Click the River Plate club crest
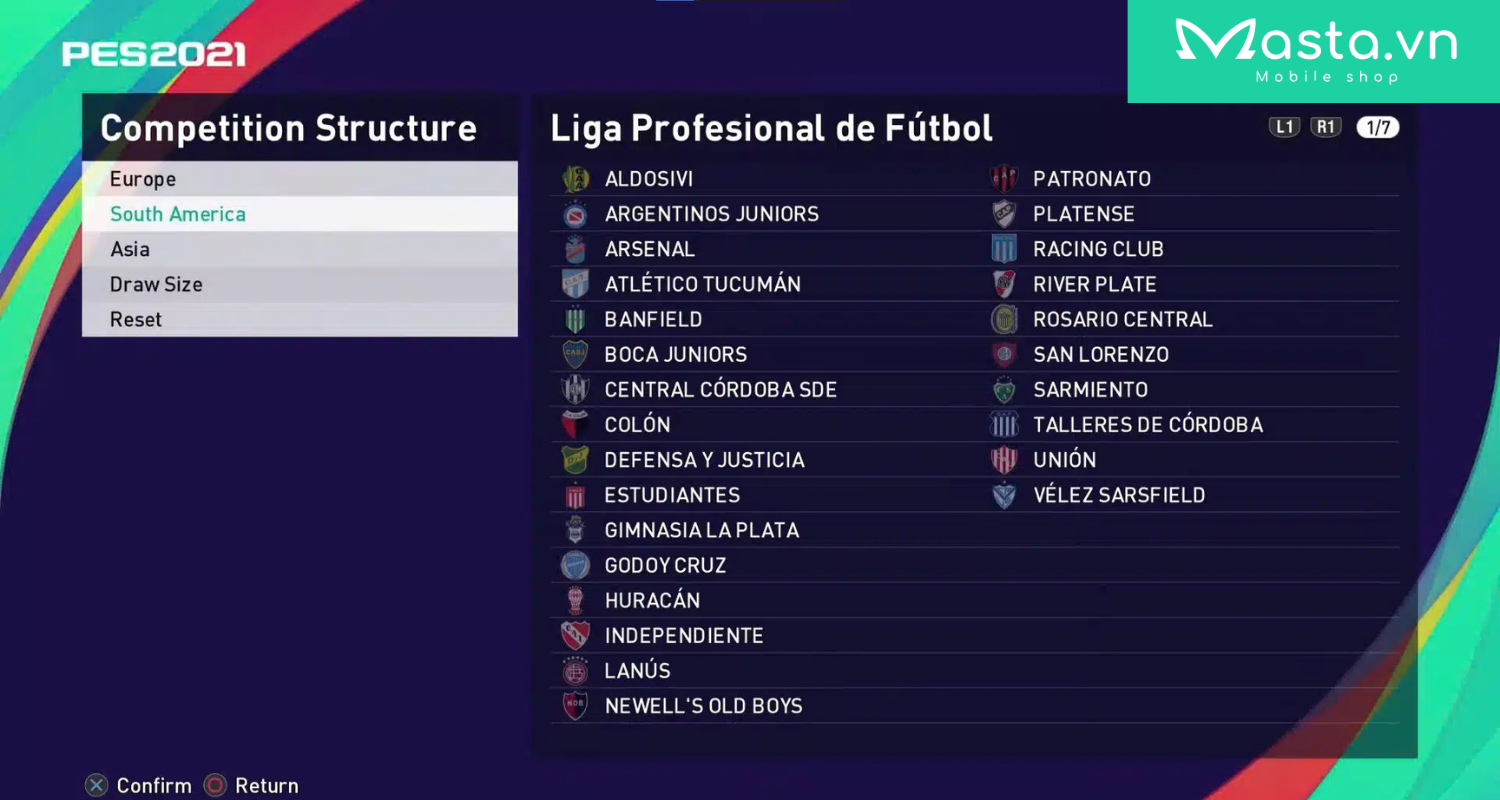The height and width of the screenshot is (800, 1500). 1004,284
